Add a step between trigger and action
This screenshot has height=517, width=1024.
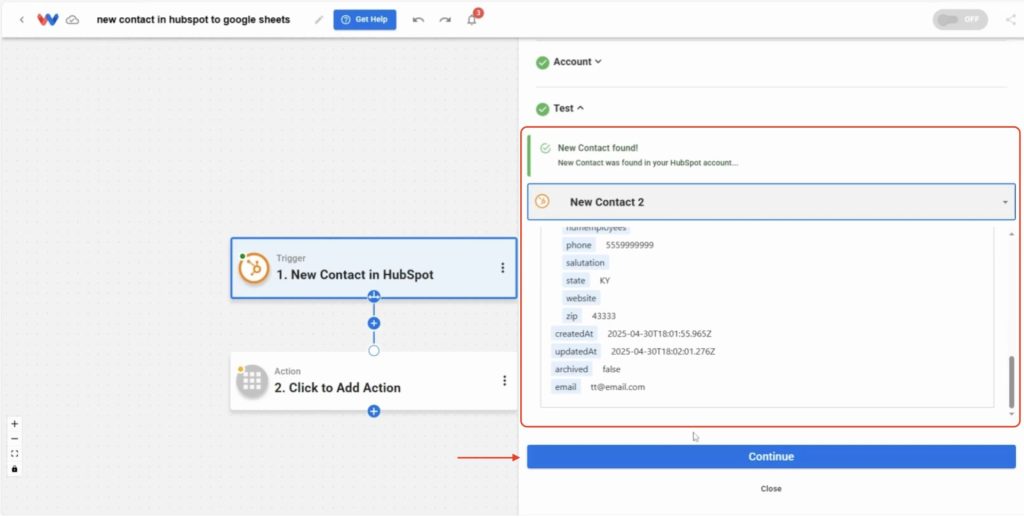pos(374,323)
